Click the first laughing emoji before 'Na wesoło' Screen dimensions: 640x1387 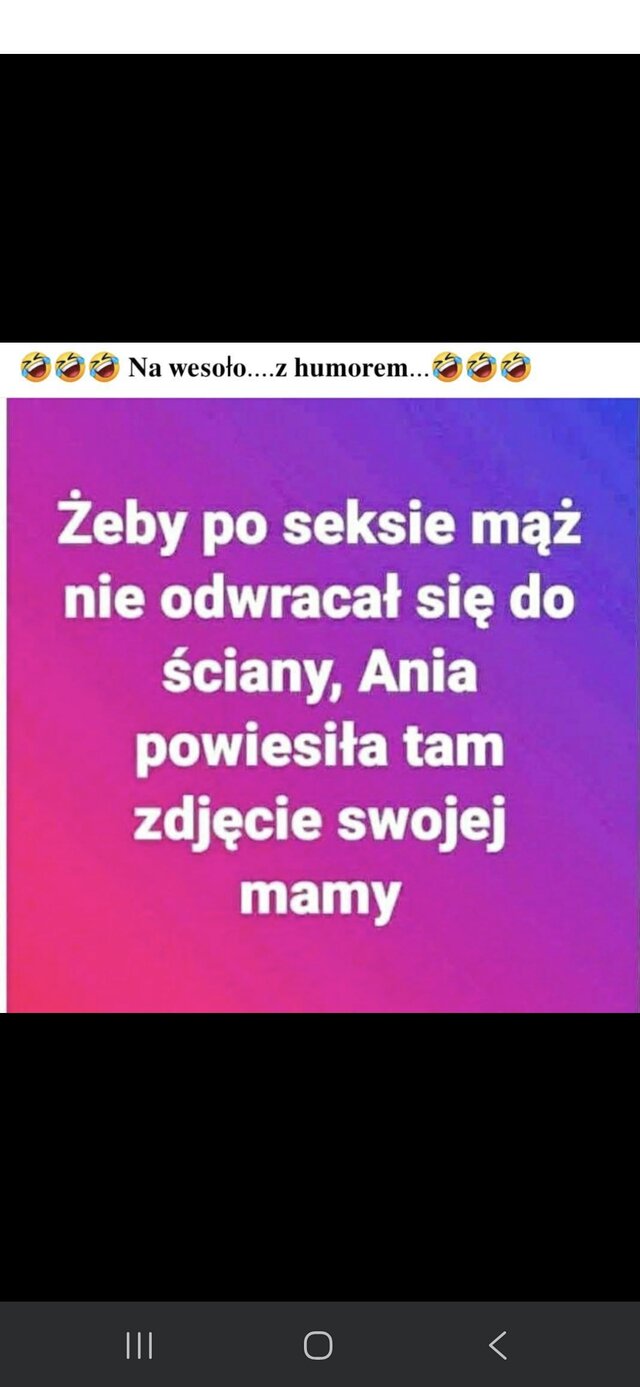coord(37,368)
